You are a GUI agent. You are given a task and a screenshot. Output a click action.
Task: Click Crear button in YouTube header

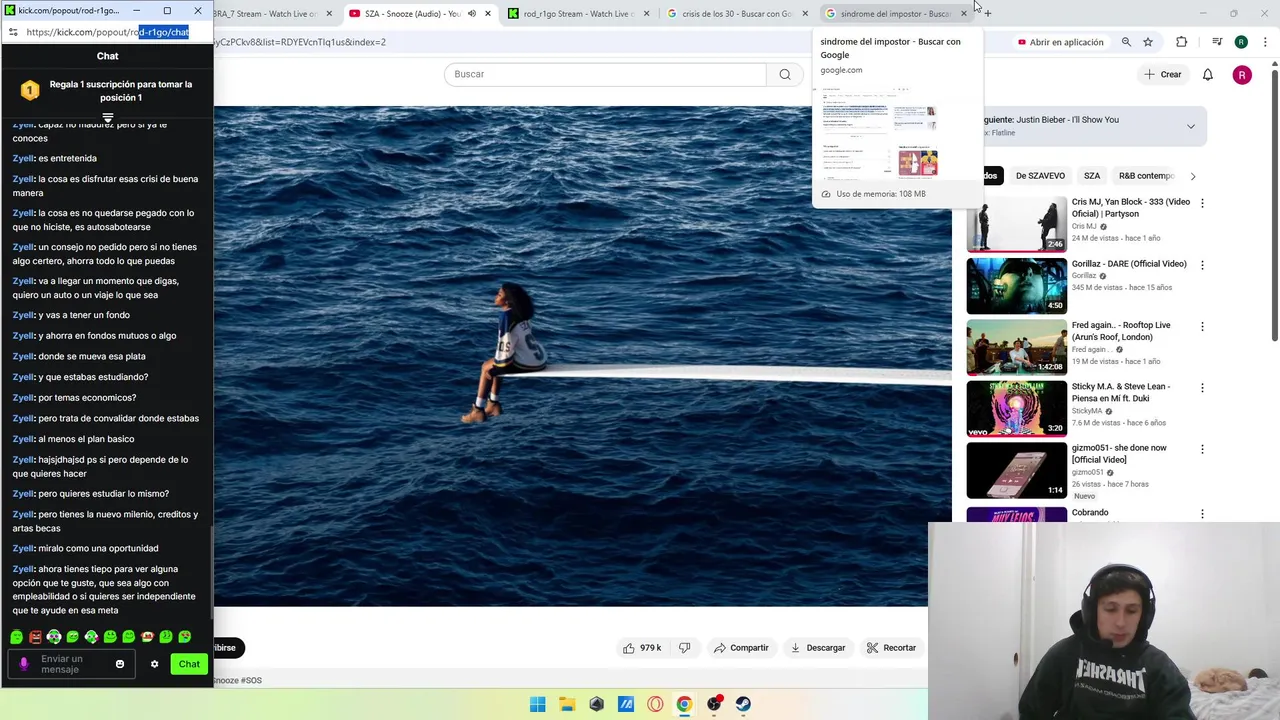tap(1163, 74)
